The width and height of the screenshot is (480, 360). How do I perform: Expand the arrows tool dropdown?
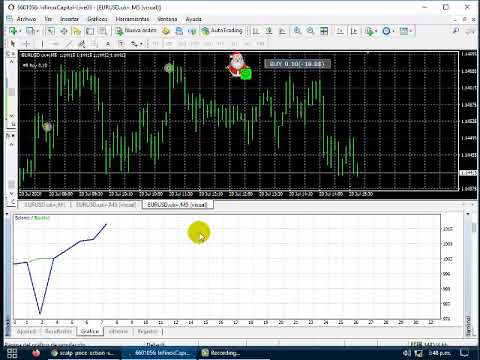tap(141, 44)
